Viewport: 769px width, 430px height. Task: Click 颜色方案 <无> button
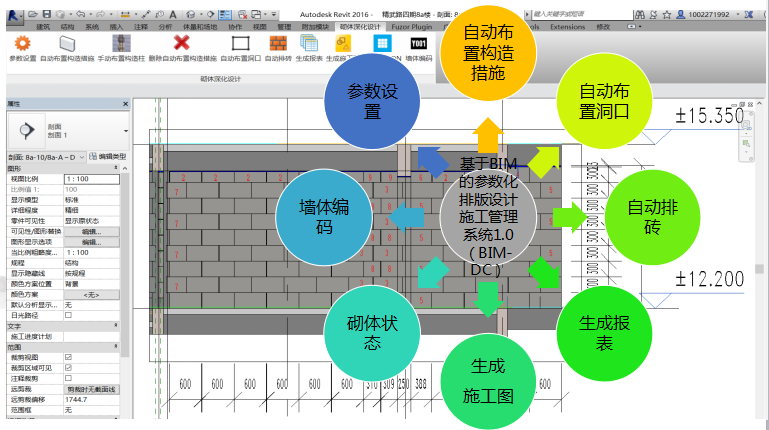point(92,295)
